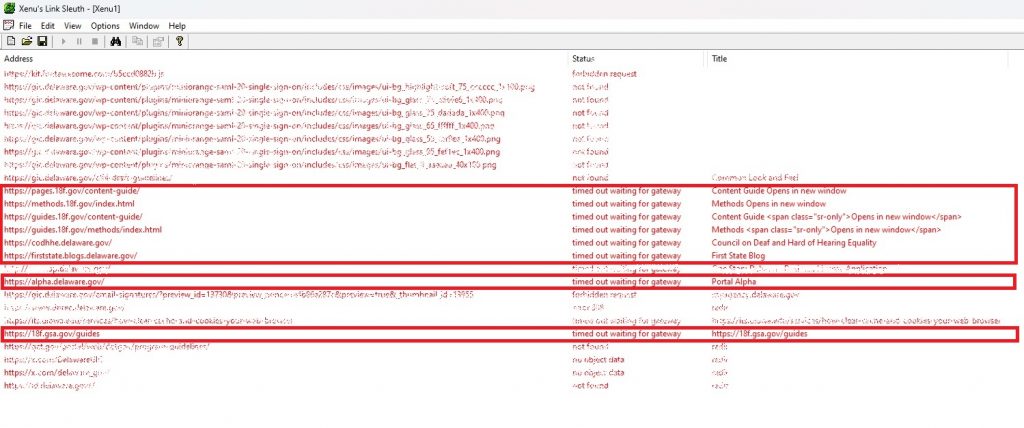Select the codhhe.delaware.gov address
The width and height of the screenshot is (1024, 428).
(x=57, y=242)
